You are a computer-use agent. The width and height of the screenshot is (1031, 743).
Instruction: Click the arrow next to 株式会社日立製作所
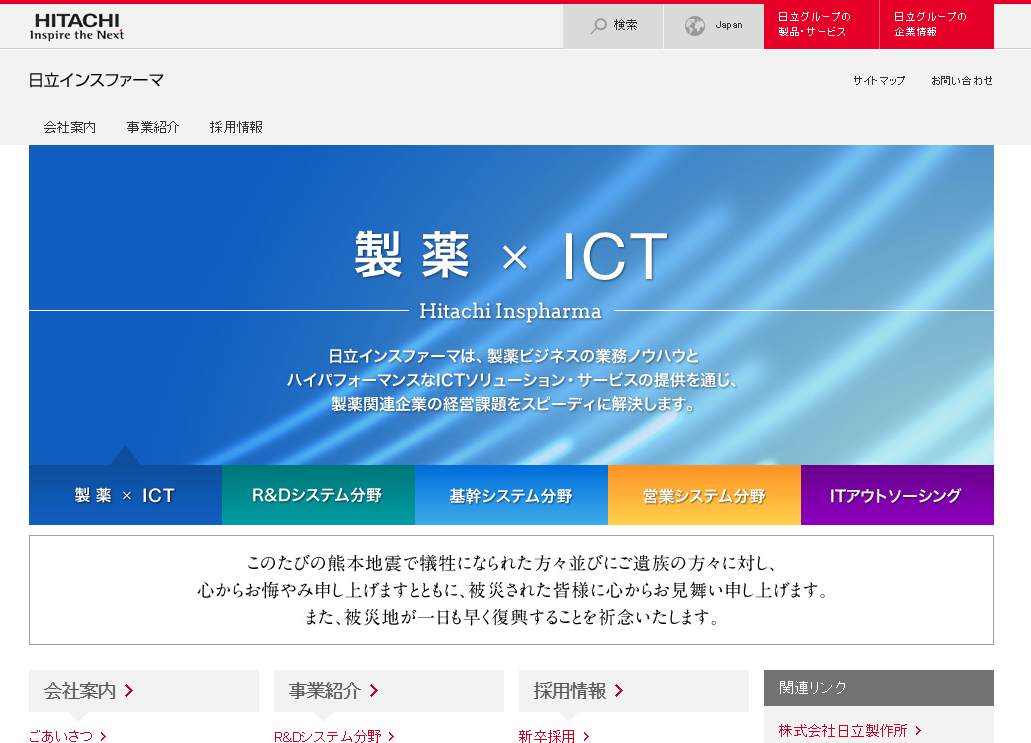[919, 731]
